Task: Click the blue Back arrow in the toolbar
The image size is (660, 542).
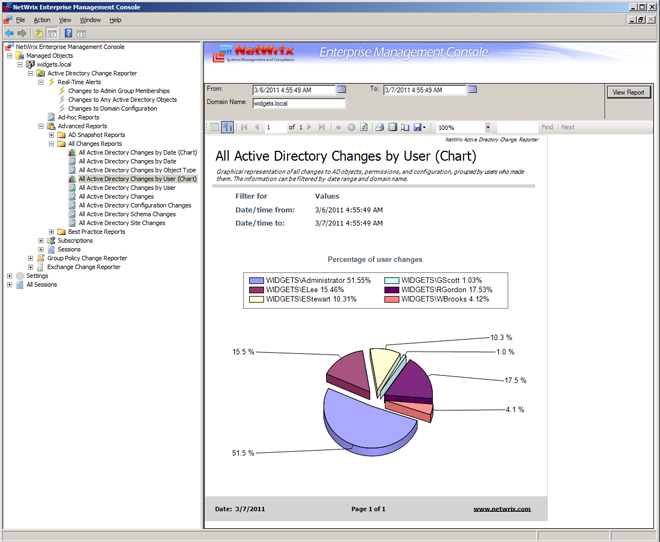Action: [9, 33]
